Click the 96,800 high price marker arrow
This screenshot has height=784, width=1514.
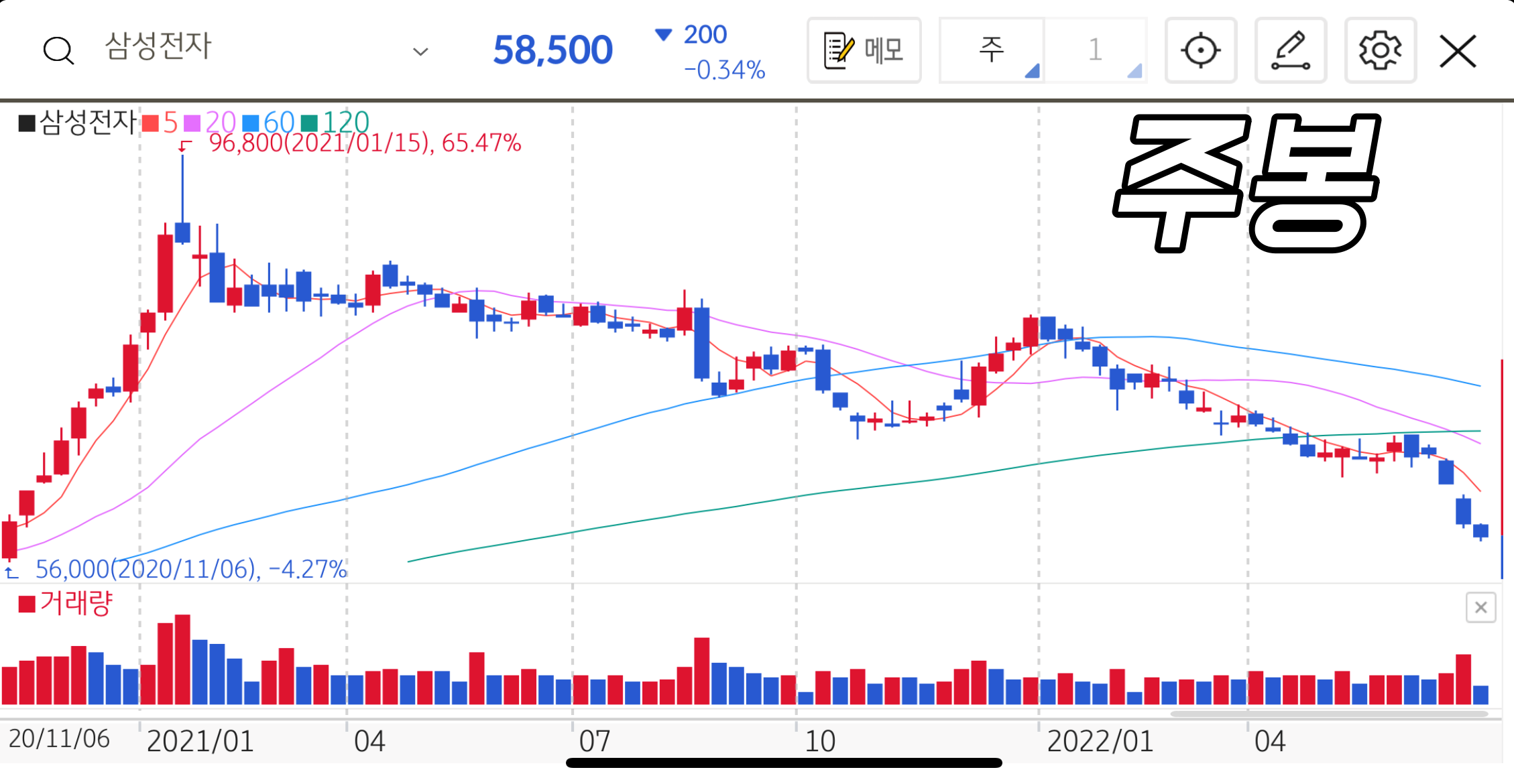(185, 145)
